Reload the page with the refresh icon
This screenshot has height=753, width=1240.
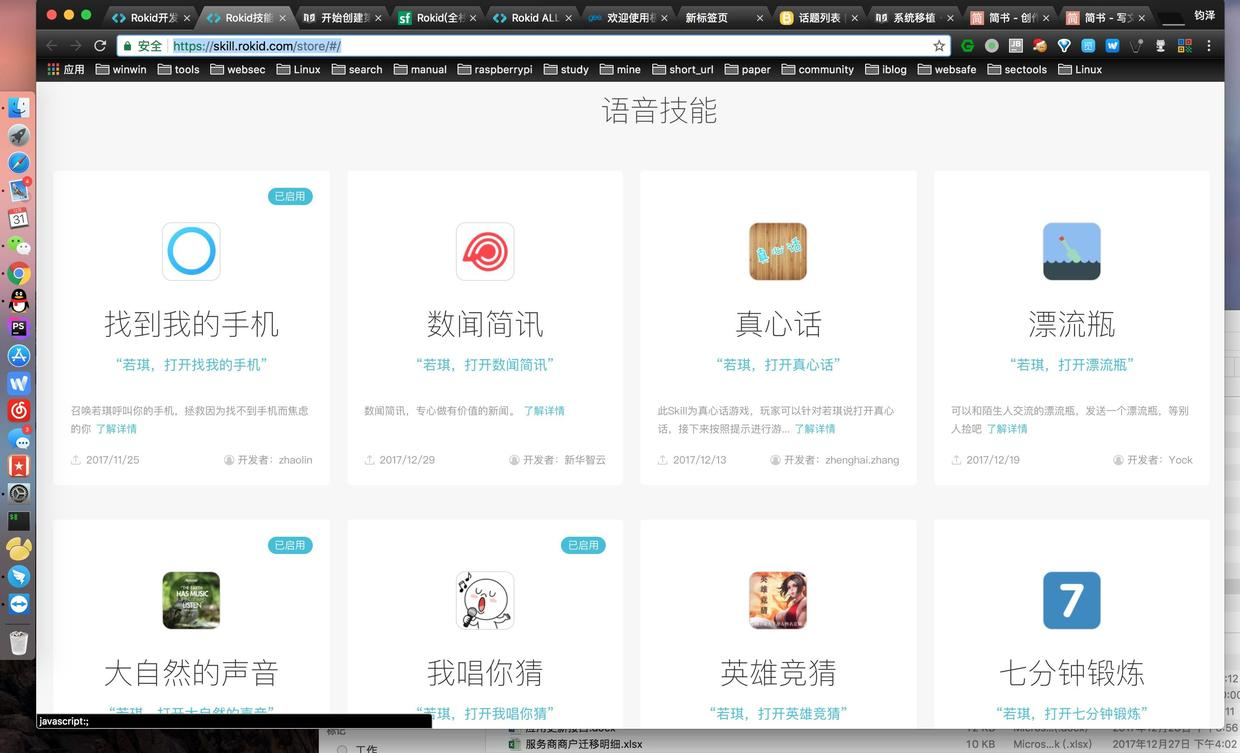click(x=100, y=46)
